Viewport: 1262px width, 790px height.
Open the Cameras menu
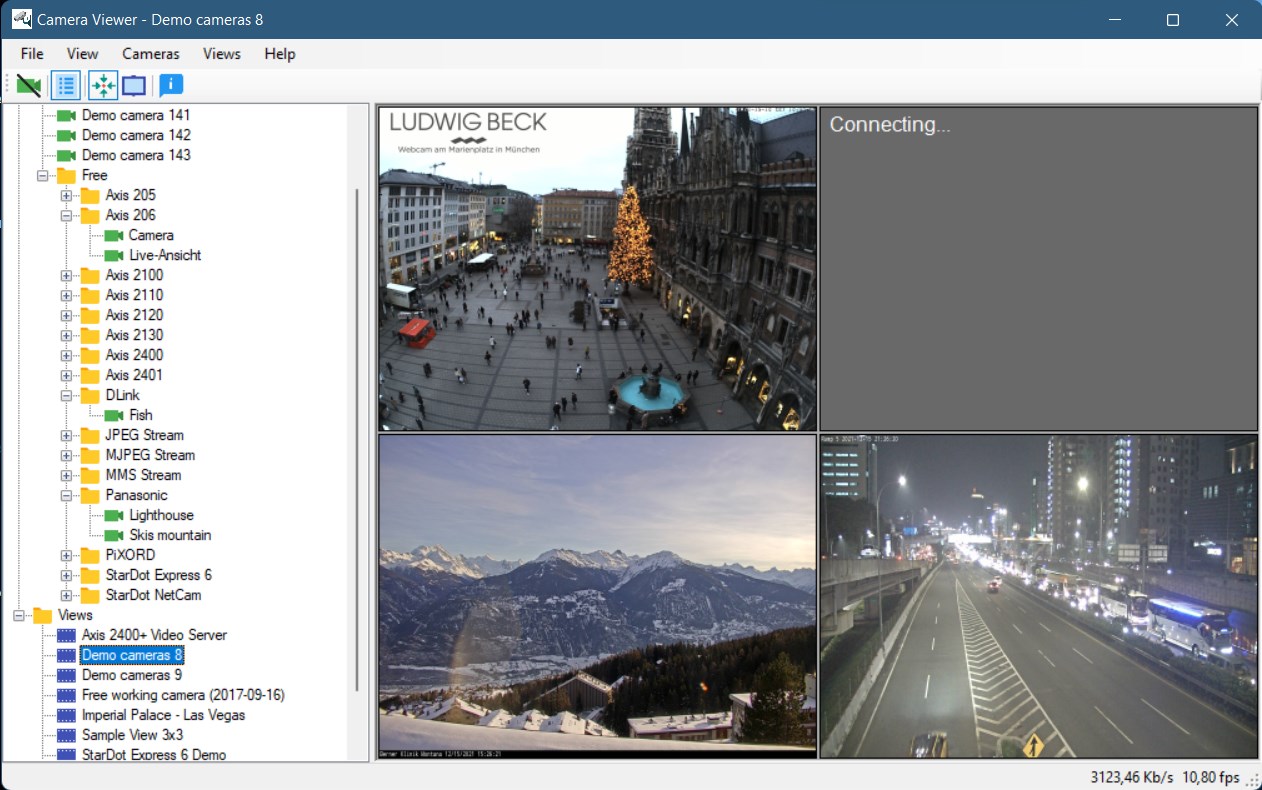click(151, 54)
